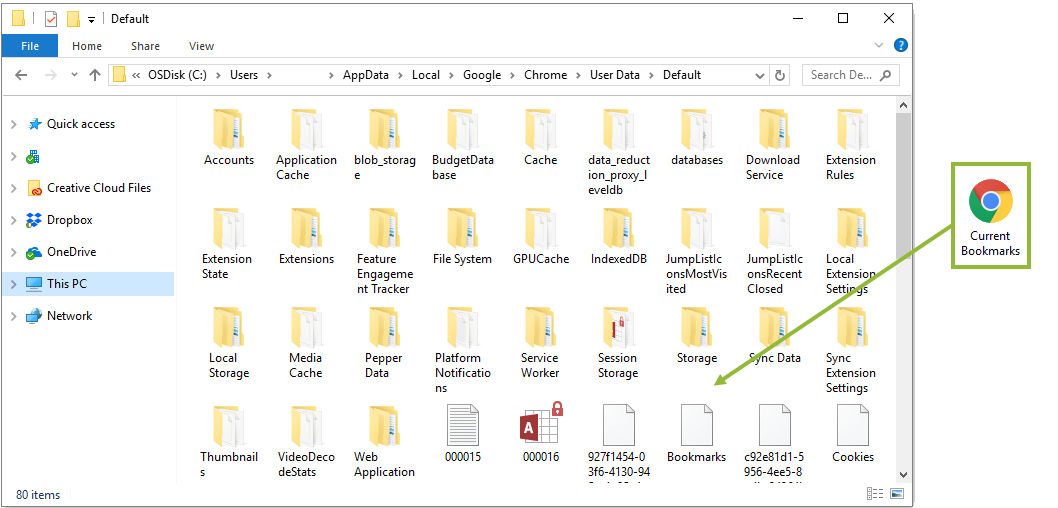Open the Bookmarks file

(696, 431)
